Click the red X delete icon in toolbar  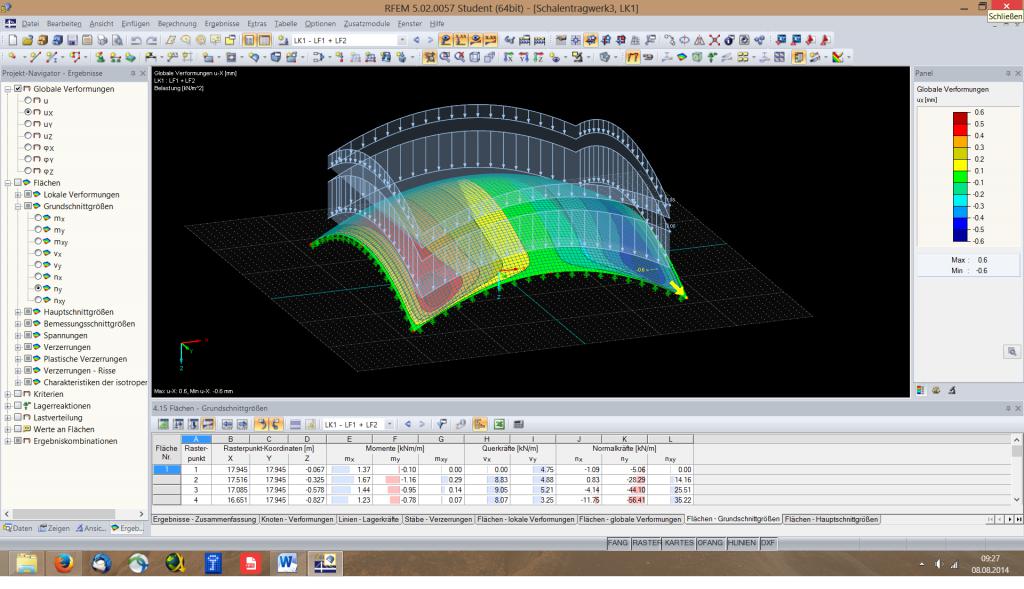(x=714, y=40)
